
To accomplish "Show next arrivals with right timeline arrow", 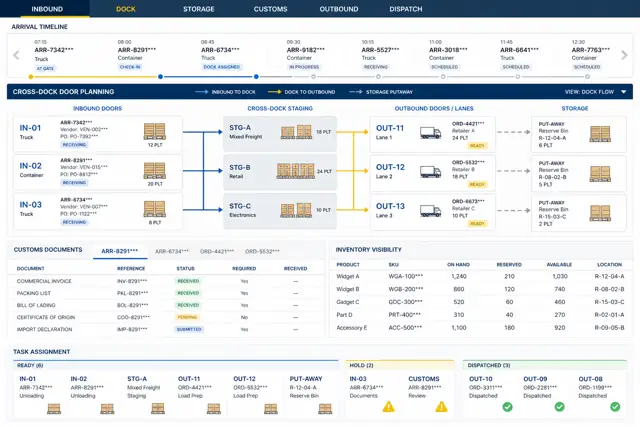I will click(624, 55).
